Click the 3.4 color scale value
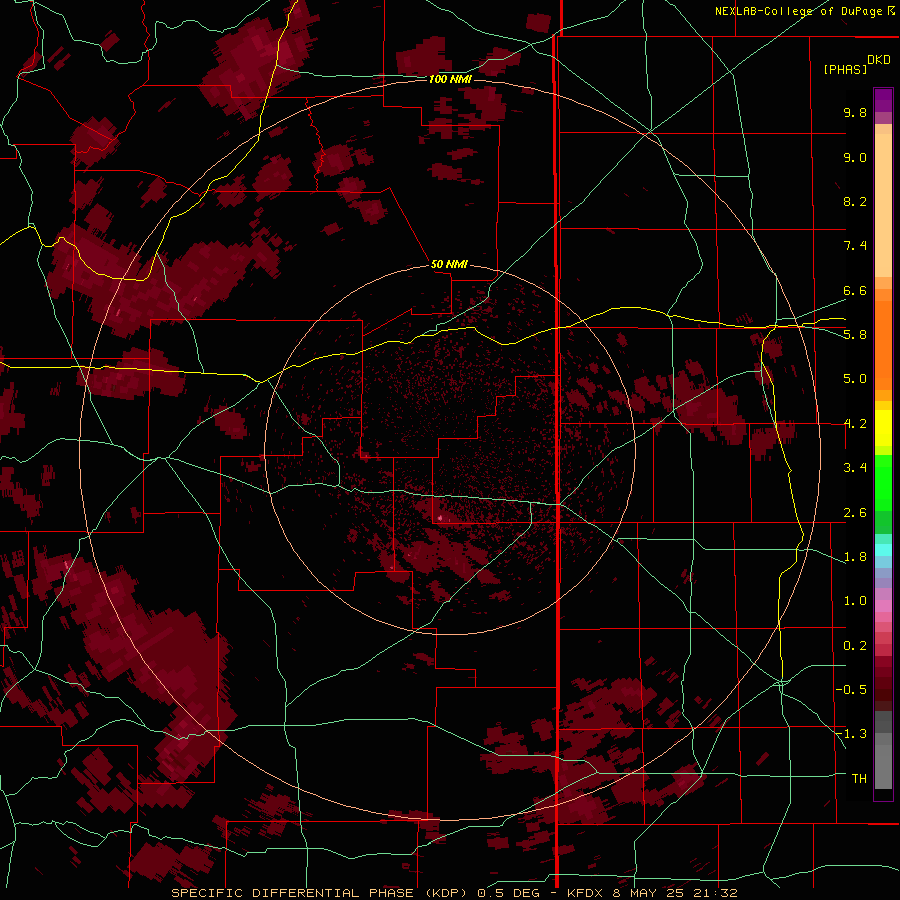Screen dimensions: 900x900 coord(855,468)
